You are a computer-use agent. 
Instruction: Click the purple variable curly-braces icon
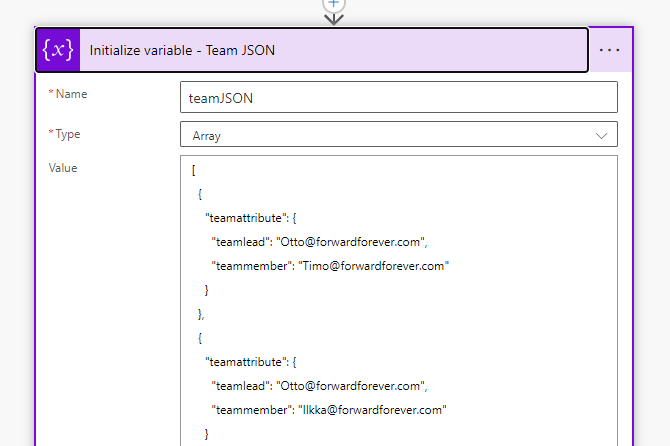[58, 50]
